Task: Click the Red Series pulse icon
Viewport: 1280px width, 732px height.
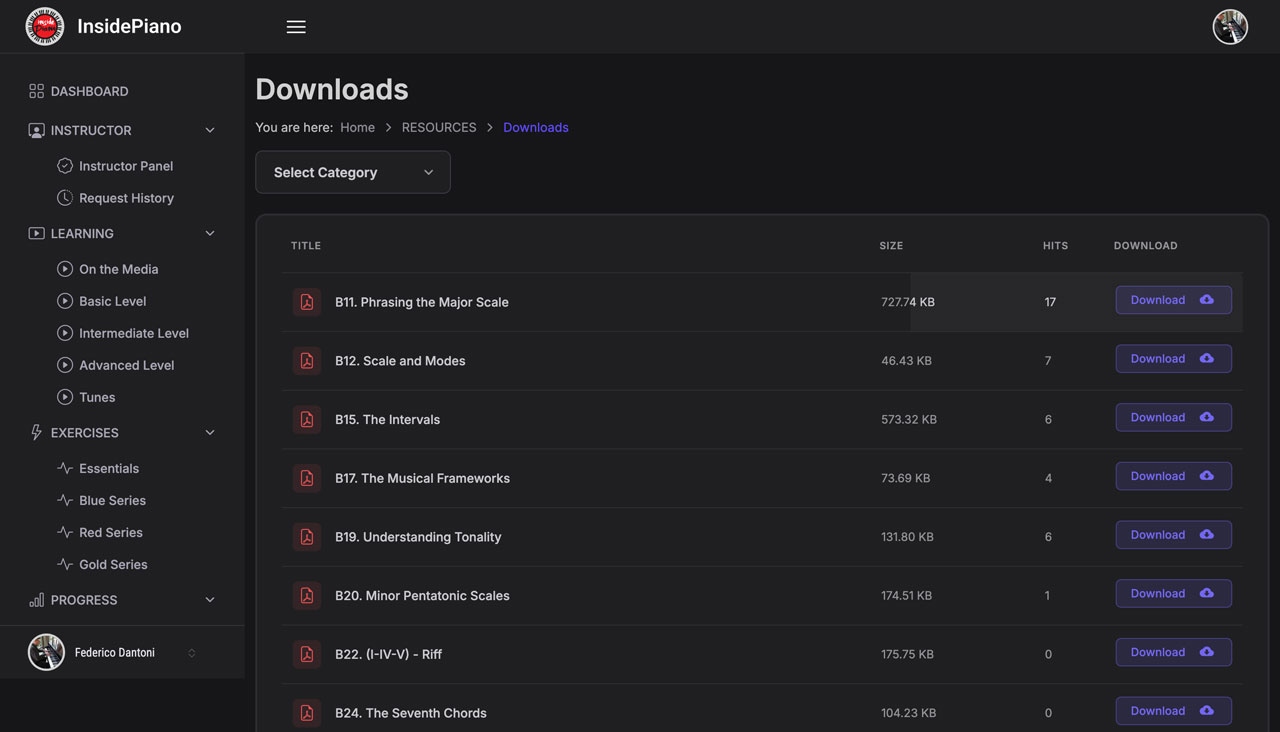Action: (x=65, y=532)
